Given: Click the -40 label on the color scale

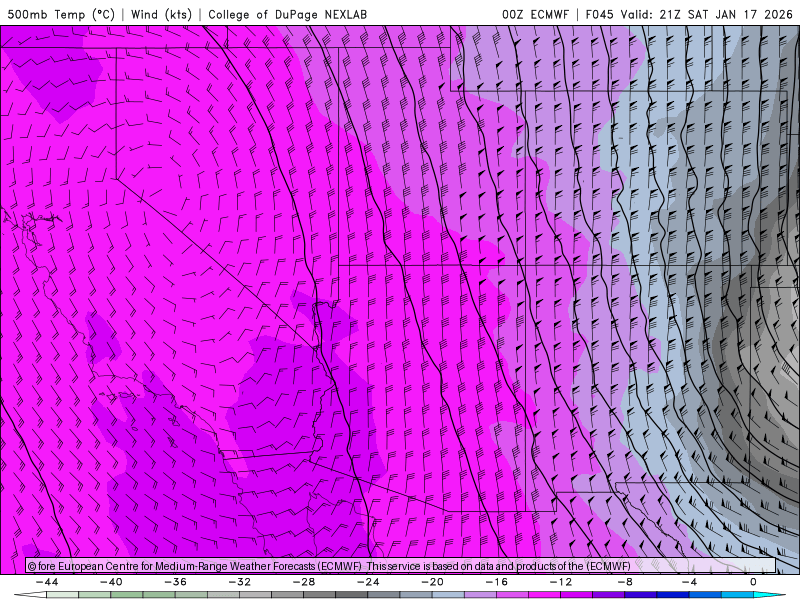Looking at the screenshot, I should 111,582.
